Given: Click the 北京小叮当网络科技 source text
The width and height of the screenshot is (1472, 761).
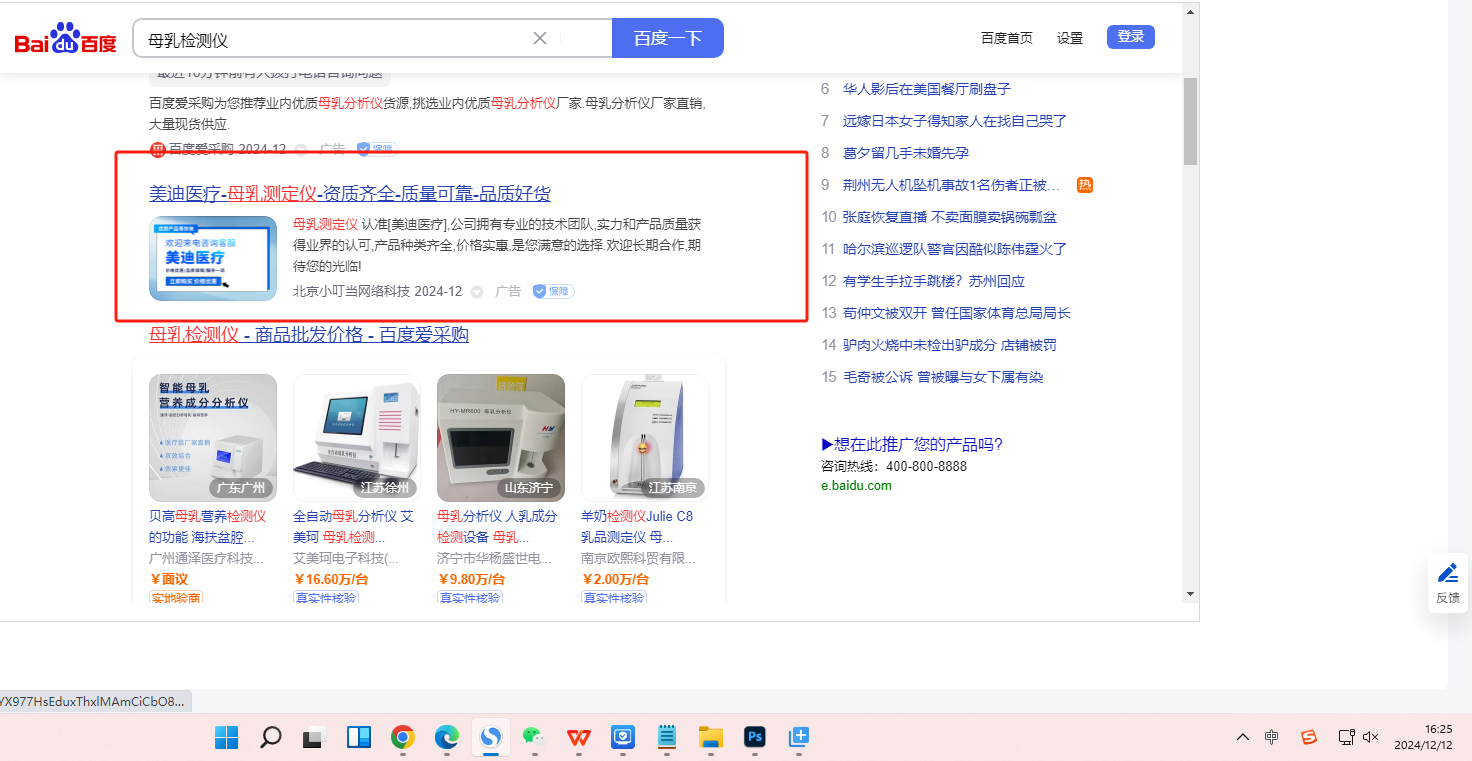Looking at the screenshot, I should click(351, 291).
